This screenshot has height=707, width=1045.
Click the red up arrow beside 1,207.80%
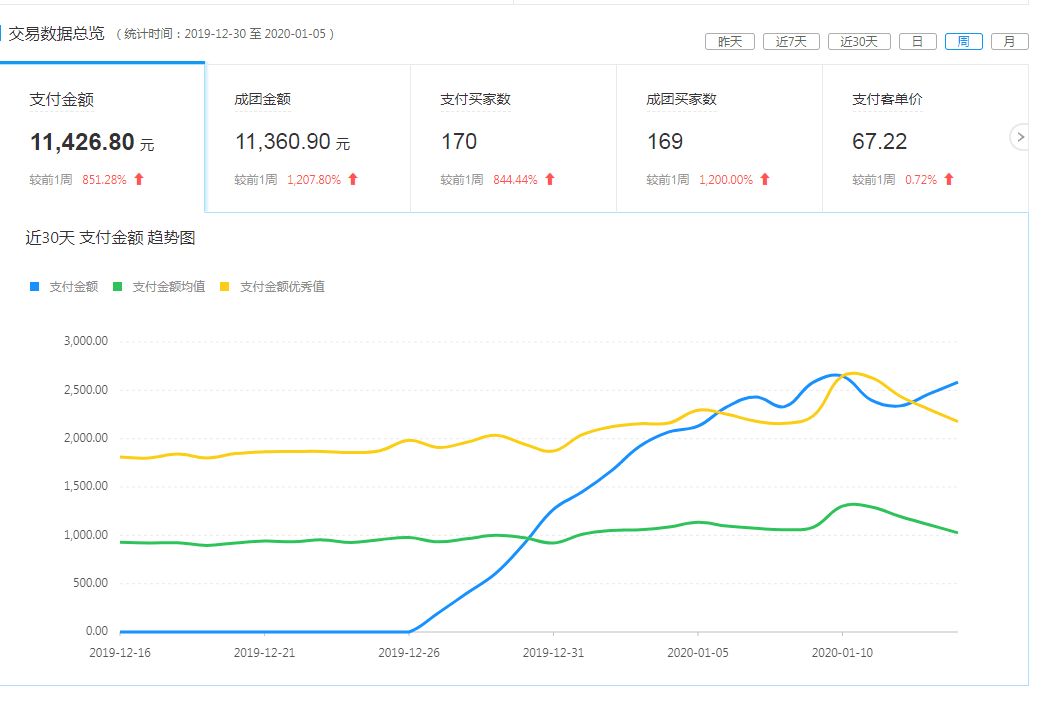(x=353, y=179)
